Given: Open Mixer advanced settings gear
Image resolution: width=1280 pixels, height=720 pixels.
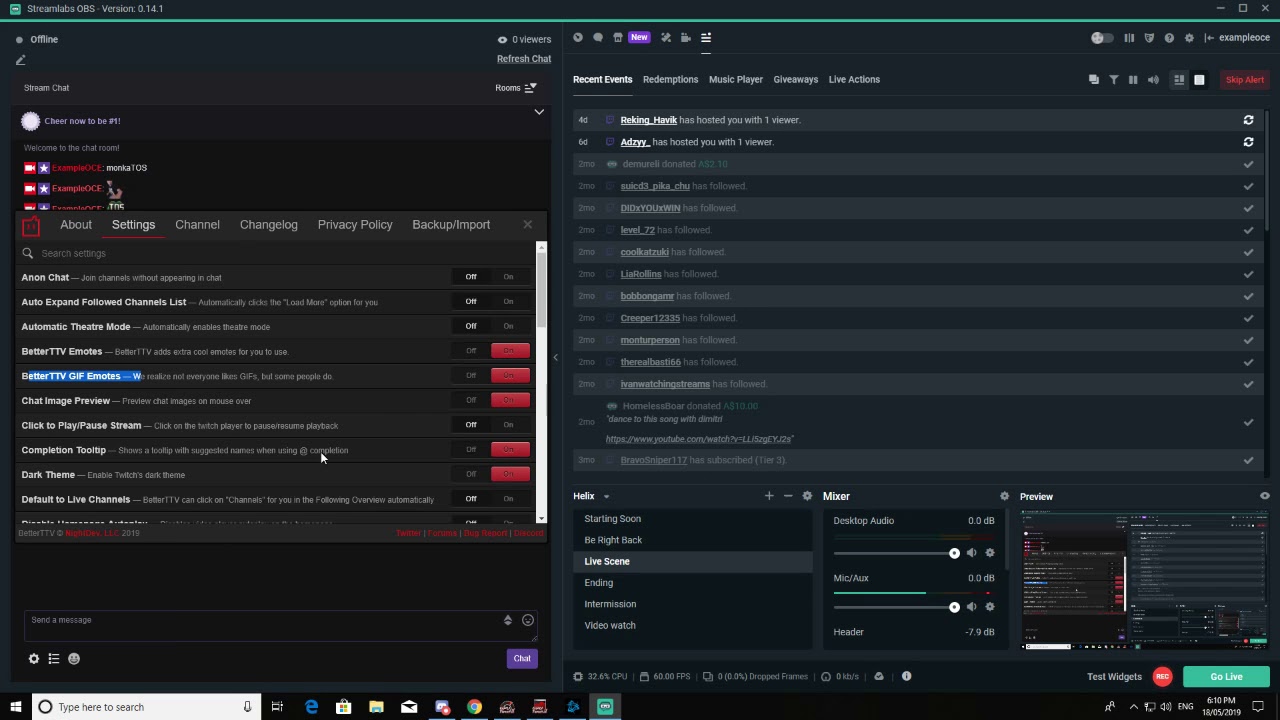Looking at the screenshot, I should pyautogui.click(x=1004, y=496).
